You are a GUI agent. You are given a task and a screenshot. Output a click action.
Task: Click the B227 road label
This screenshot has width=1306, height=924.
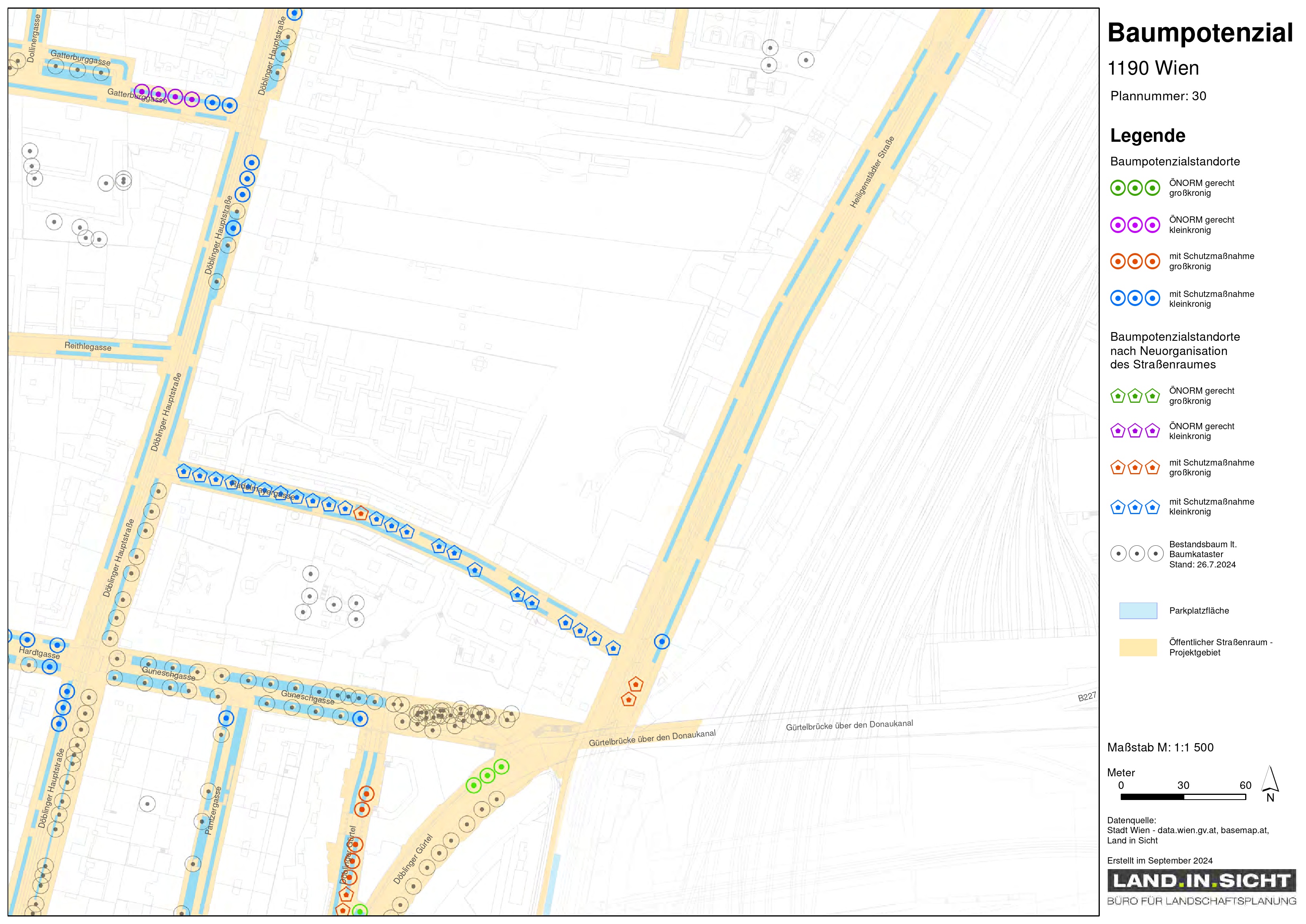pyautogui.click(x=1086, y=697)
